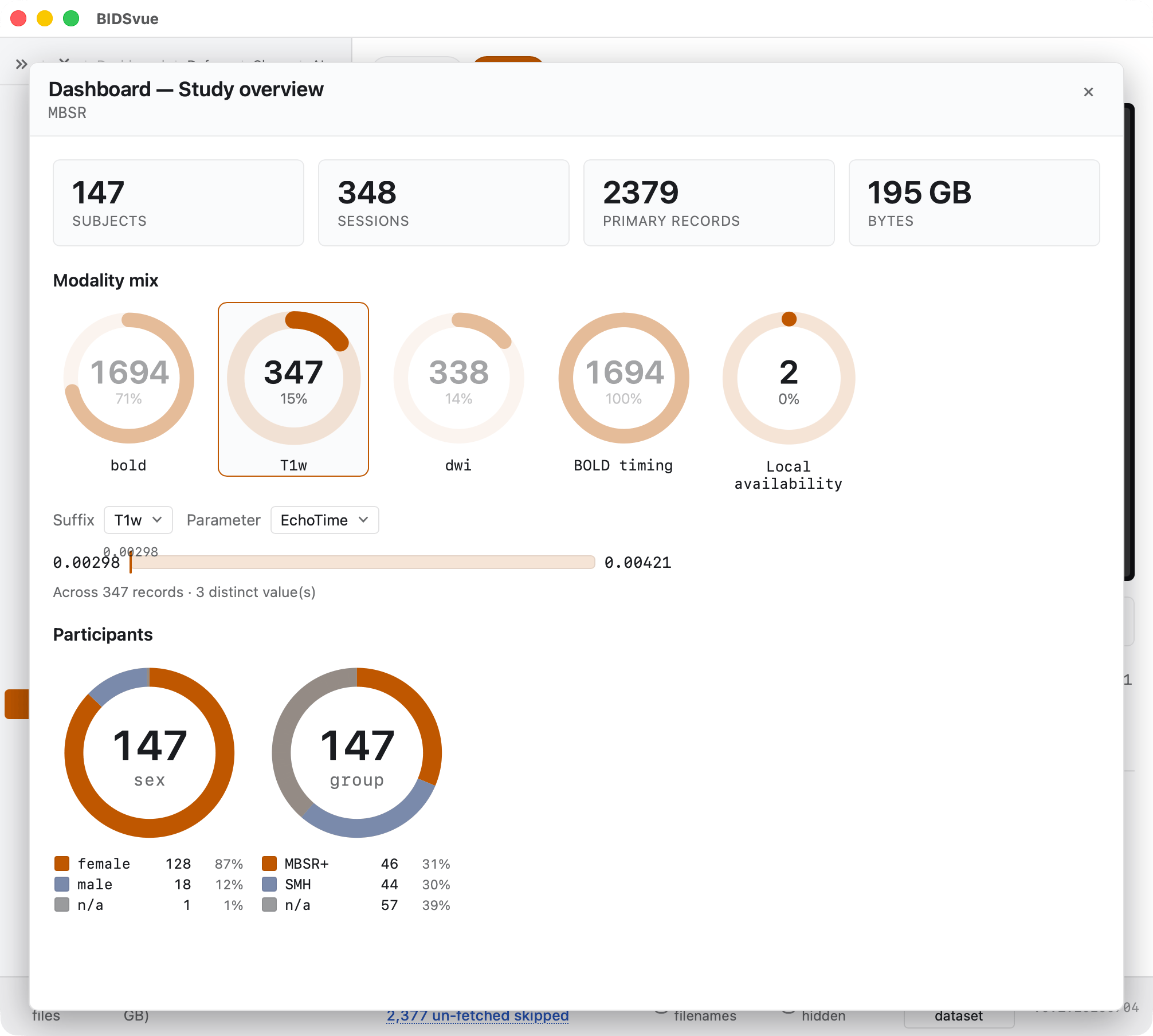Click the SMH legend color swatch
Image resolution: width=1153 pixels, height=1036 pixels.
269,884
